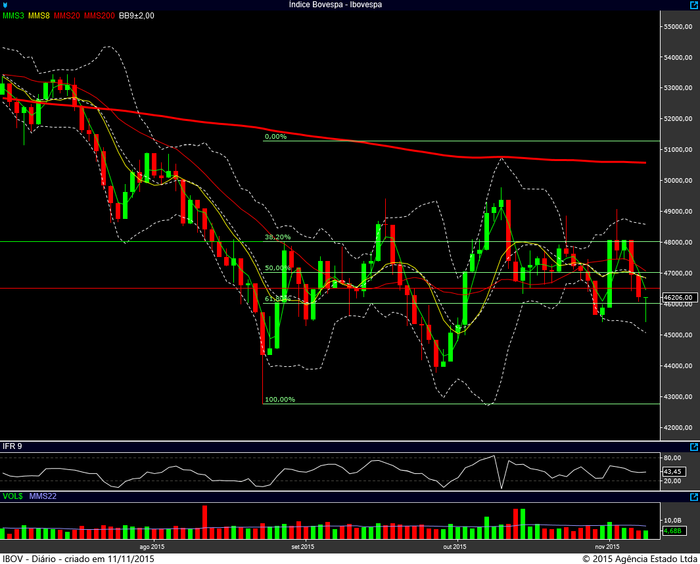The height and width of the screenshot is (564, 700).
Task: Click the current price tag 46206,00
Action: (x=679, y=297)
